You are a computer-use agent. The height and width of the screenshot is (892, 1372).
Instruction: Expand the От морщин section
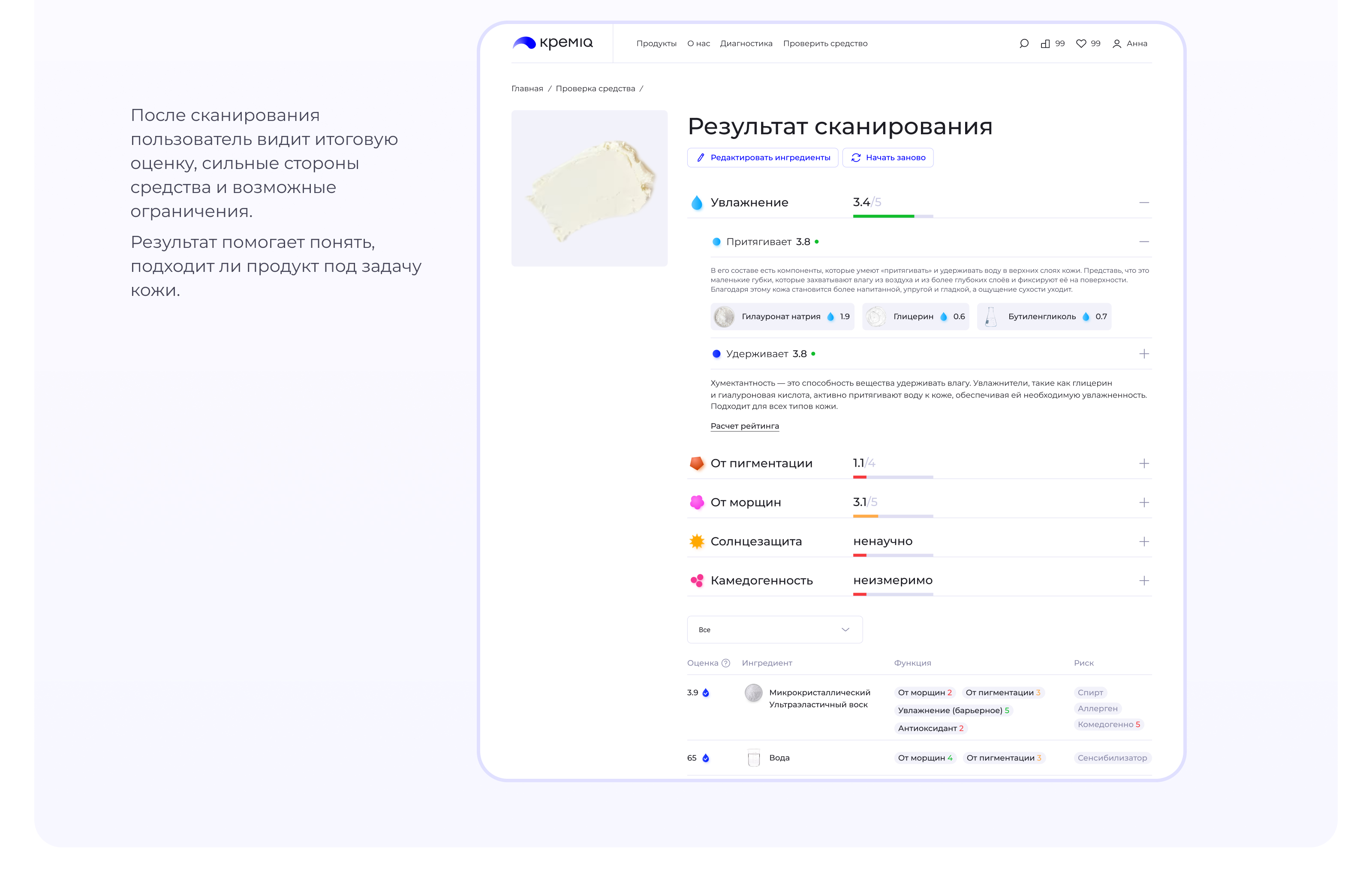click(x=1144, y=503)
